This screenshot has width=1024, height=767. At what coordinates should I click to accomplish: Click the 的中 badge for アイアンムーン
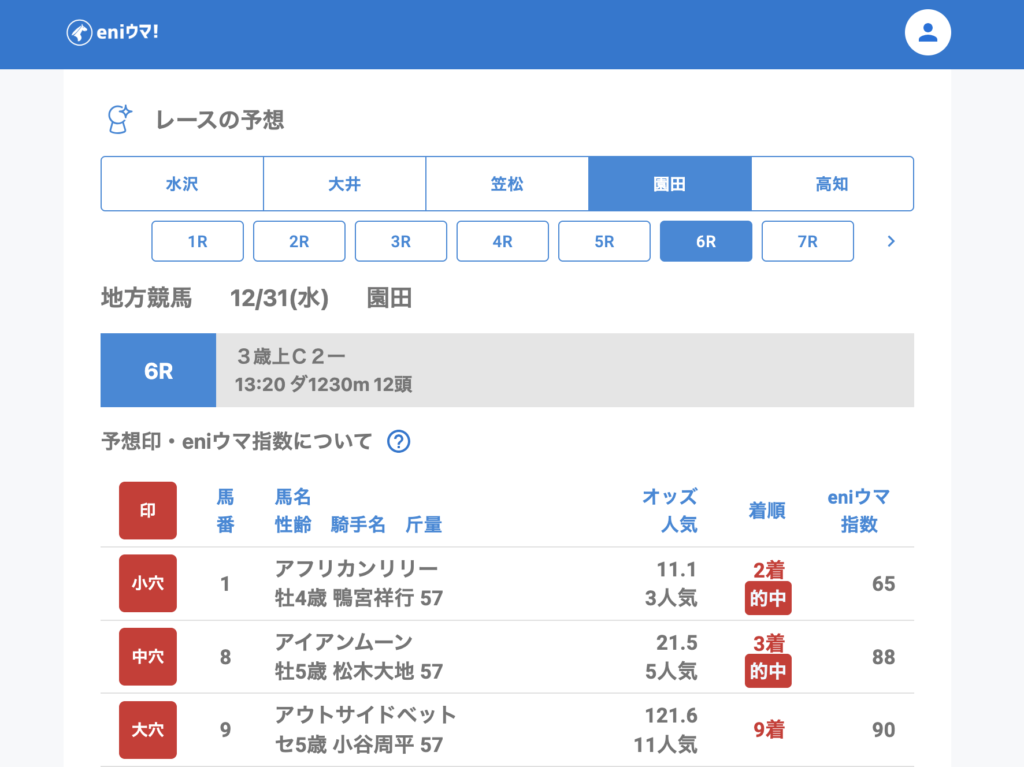[768, 670]
